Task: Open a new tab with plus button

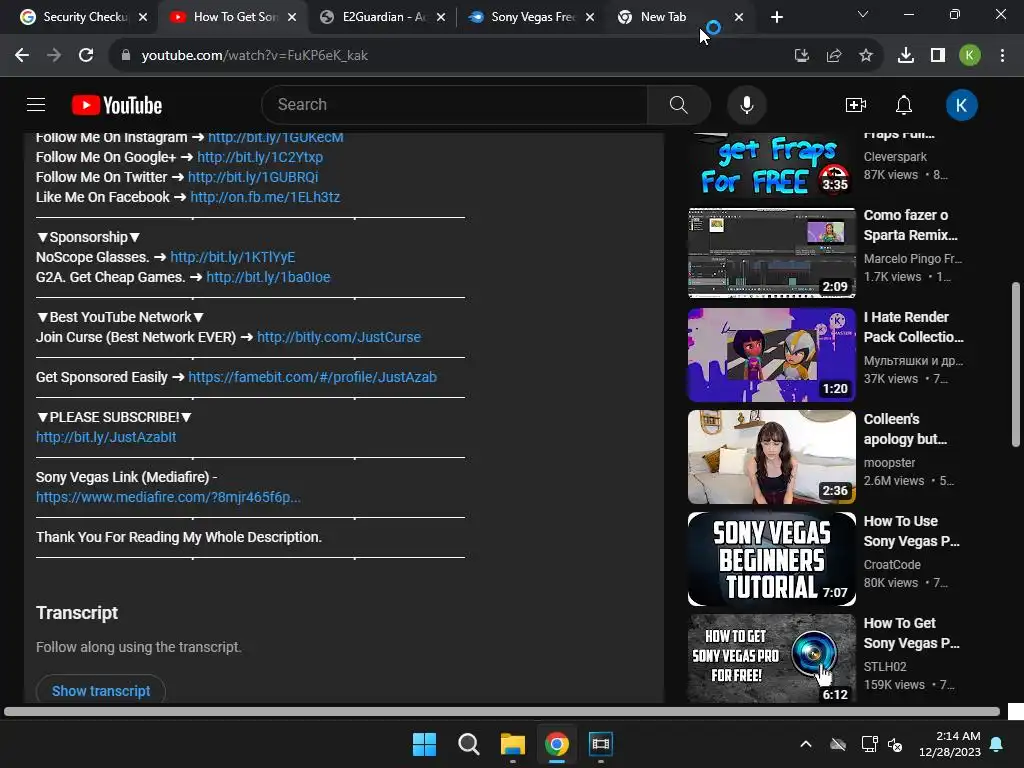Action: 776,18
